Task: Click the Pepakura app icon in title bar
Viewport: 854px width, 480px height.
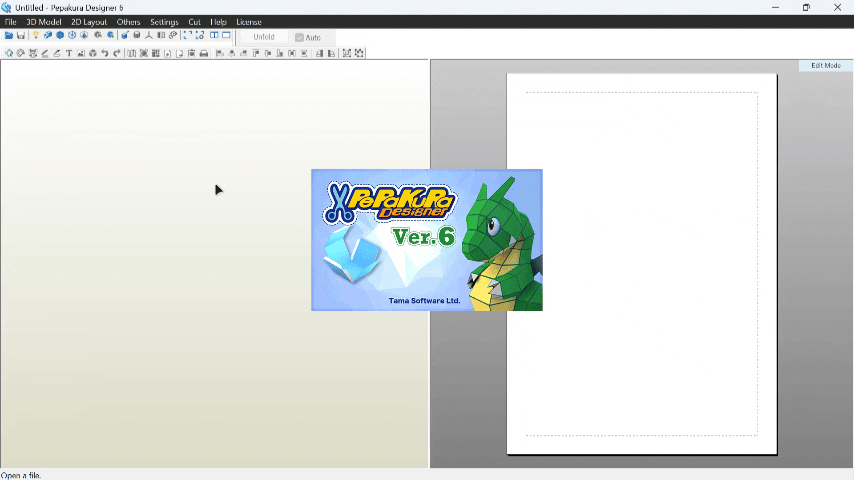Action: 6,8
